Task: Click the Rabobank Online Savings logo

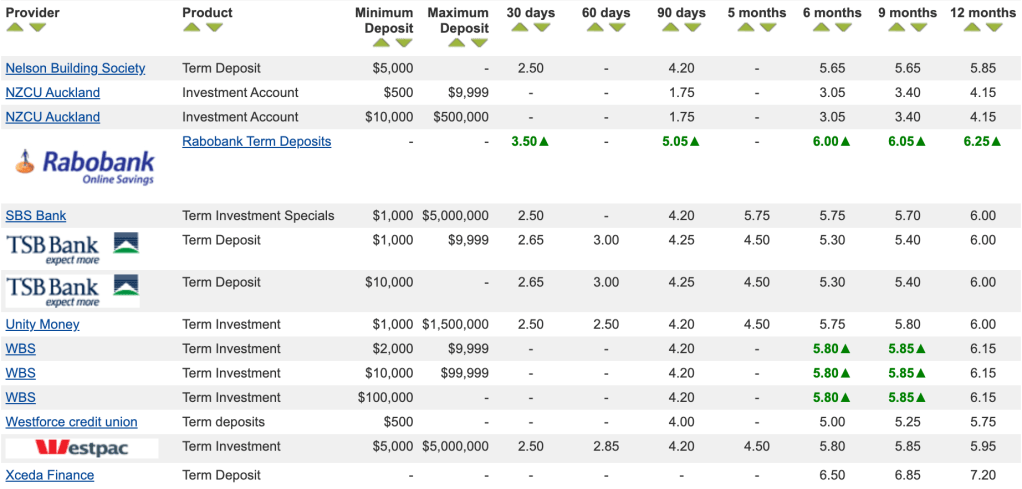Action: click(85, 166)
